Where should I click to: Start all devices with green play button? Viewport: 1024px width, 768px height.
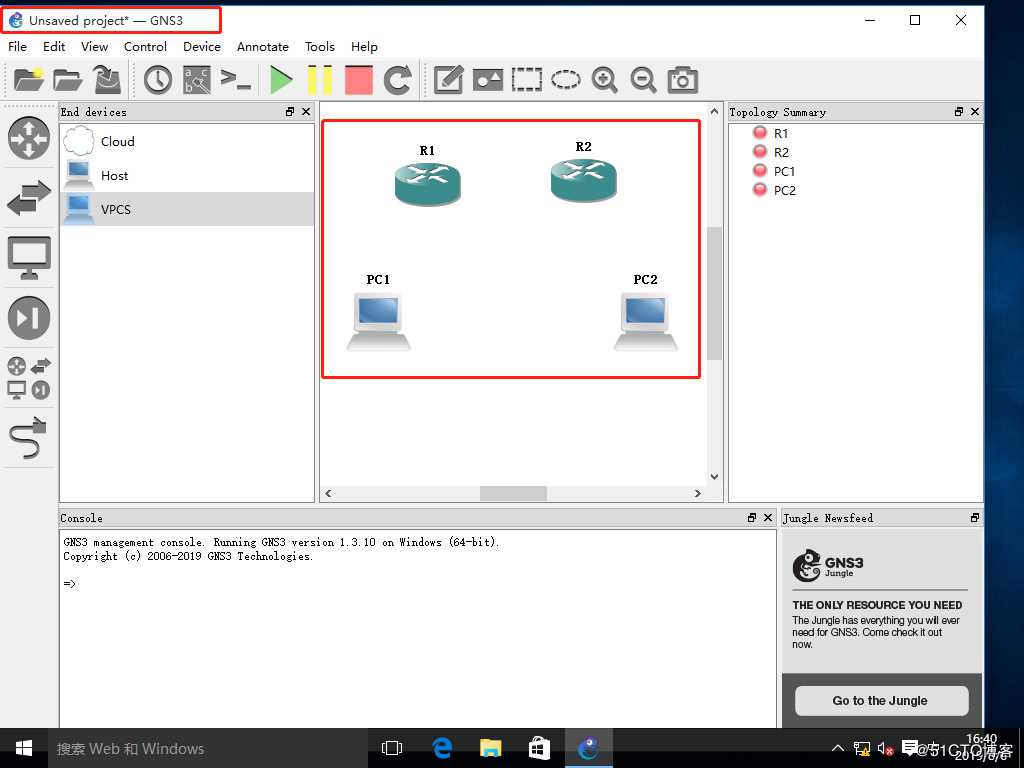coord(281,80)
